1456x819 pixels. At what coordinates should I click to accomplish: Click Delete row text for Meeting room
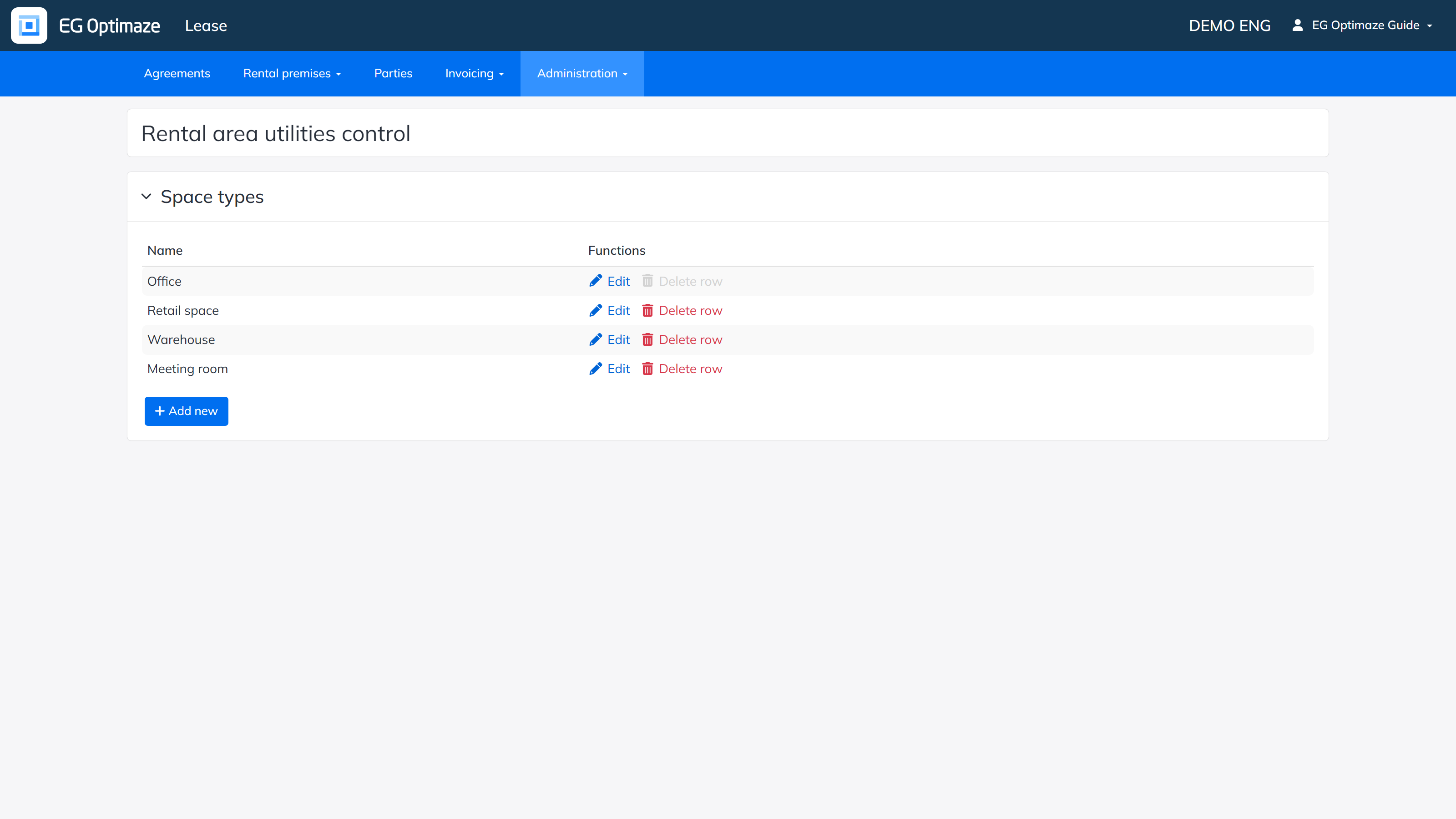pyautogui.click(x=691, y=369)
